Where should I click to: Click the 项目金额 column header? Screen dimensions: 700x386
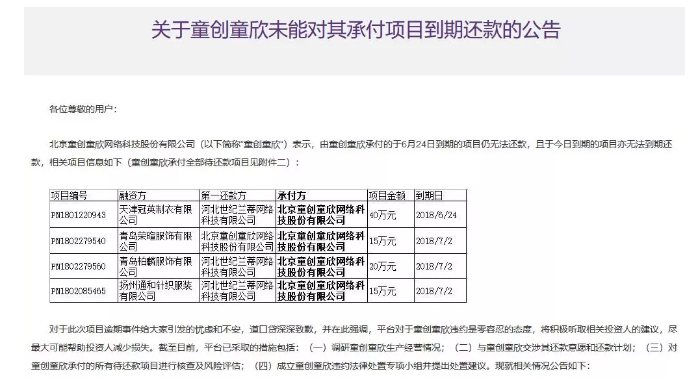coord(391,195)
